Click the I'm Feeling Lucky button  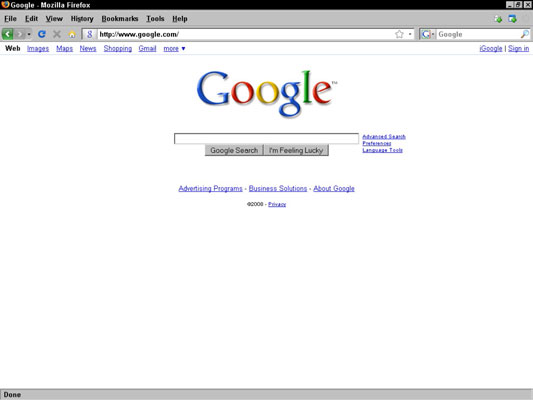[x=296, y=150]
